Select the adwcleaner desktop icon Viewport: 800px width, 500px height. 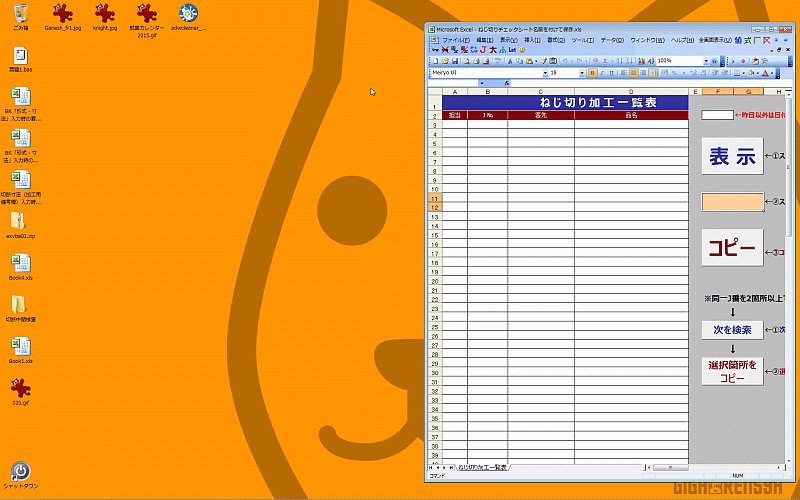click(188, 17)
